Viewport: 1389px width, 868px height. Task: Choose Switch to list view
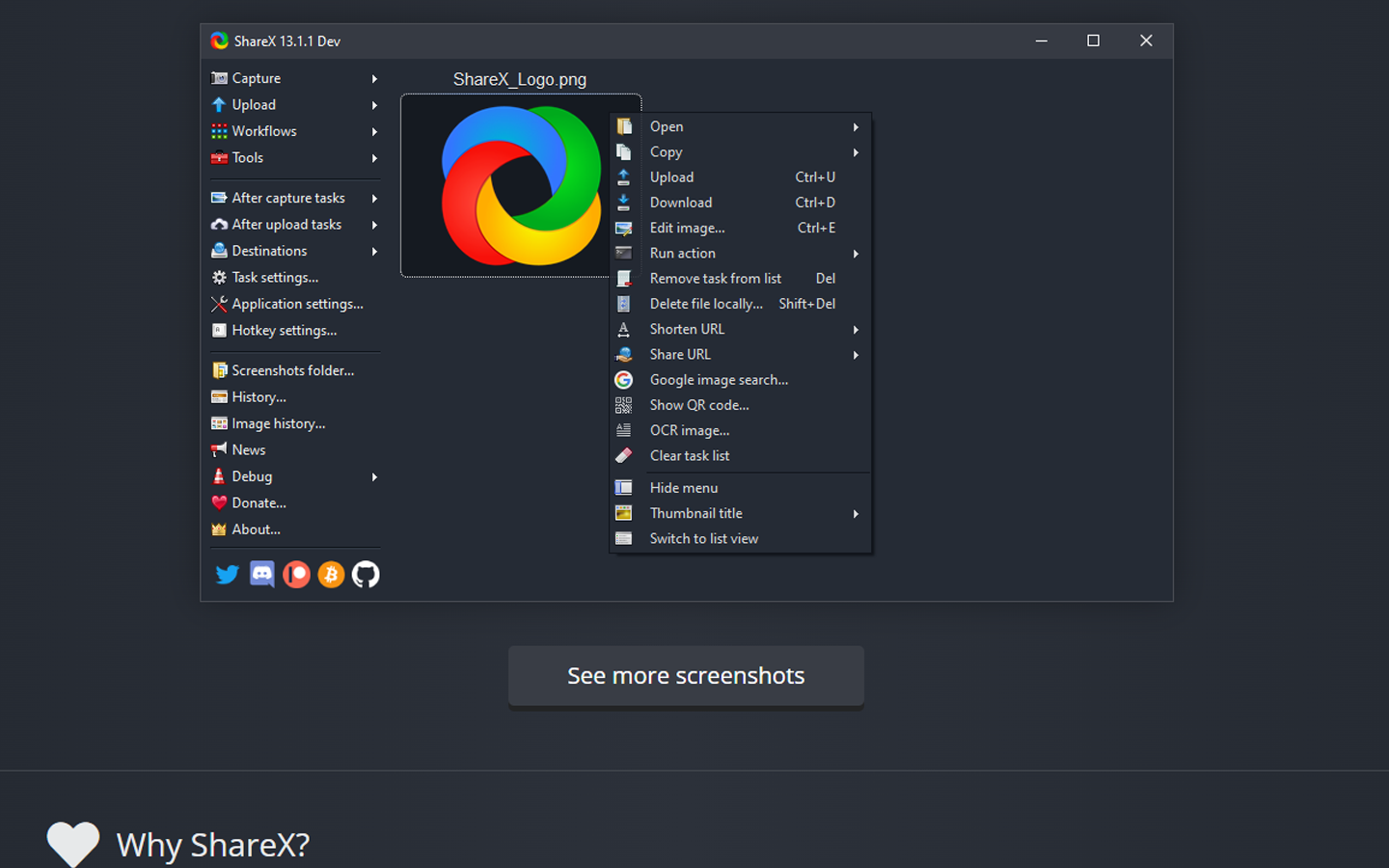tap(740, 538)
